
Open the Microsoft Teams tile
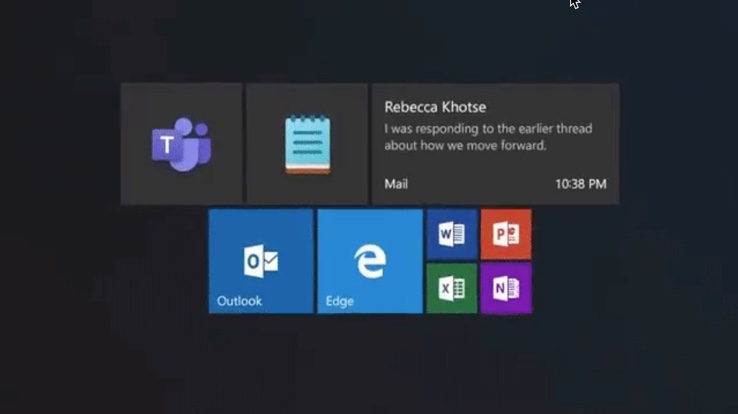coord(182,144)
